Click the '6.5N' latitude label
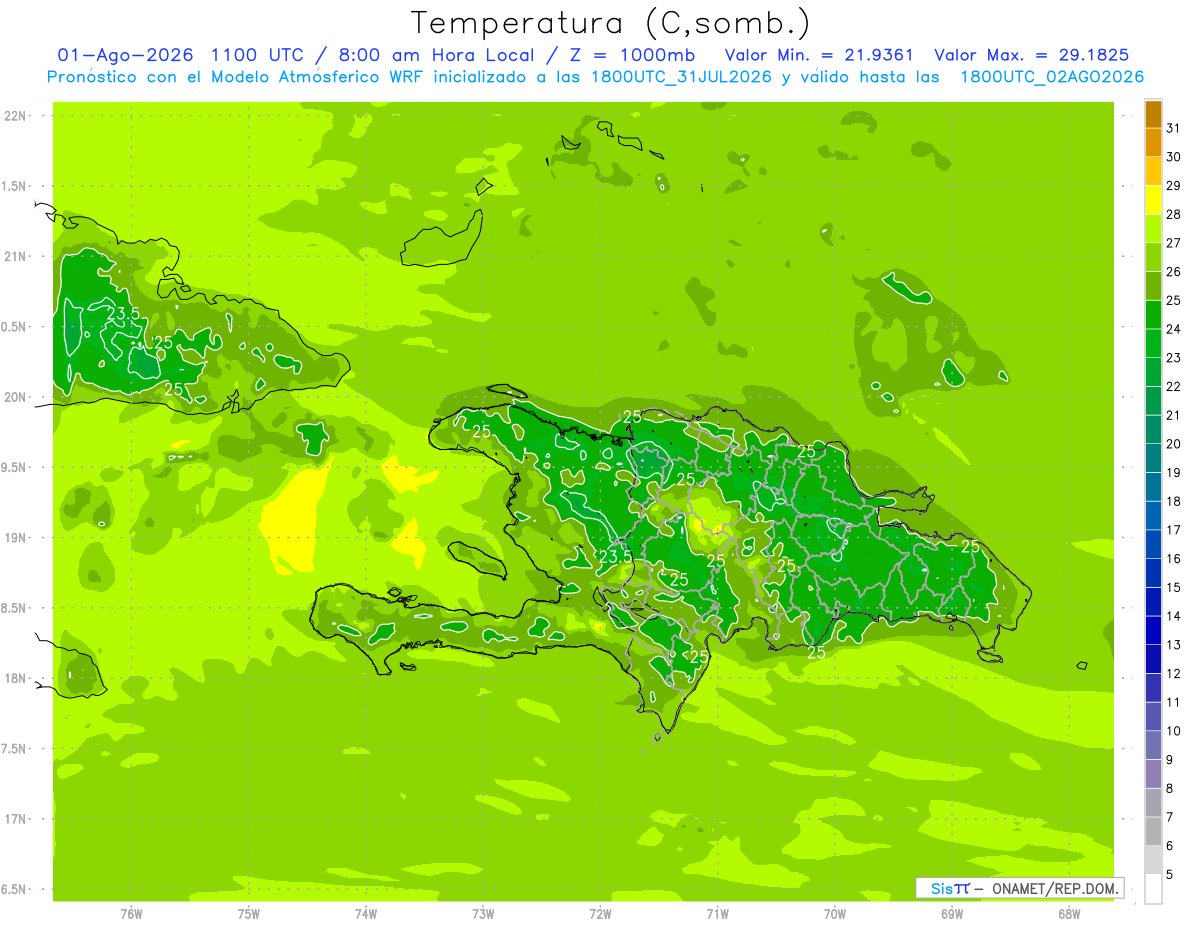The width and height of the screenshot is (1200, 927). (x=14, y=889)
